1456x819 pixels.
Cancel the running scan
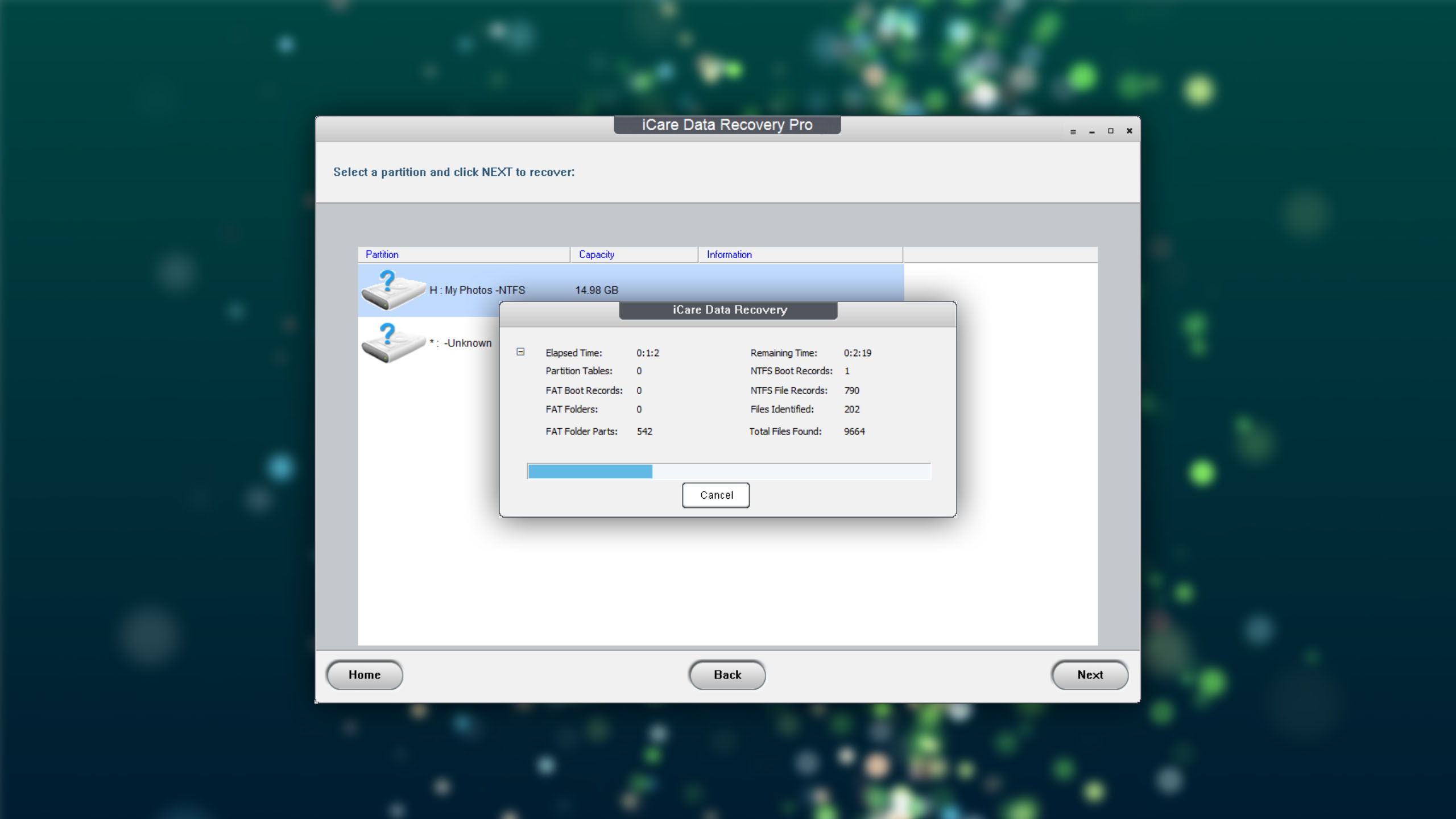click(x=716, y=495)
